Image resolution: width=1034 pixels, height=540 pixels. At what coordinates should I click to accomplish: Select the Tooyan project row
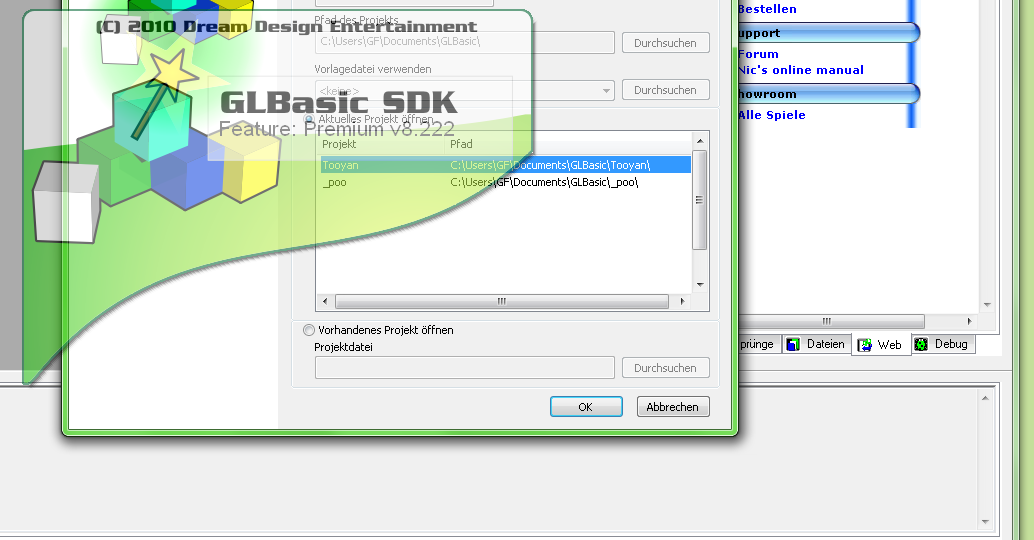point(505,165)
